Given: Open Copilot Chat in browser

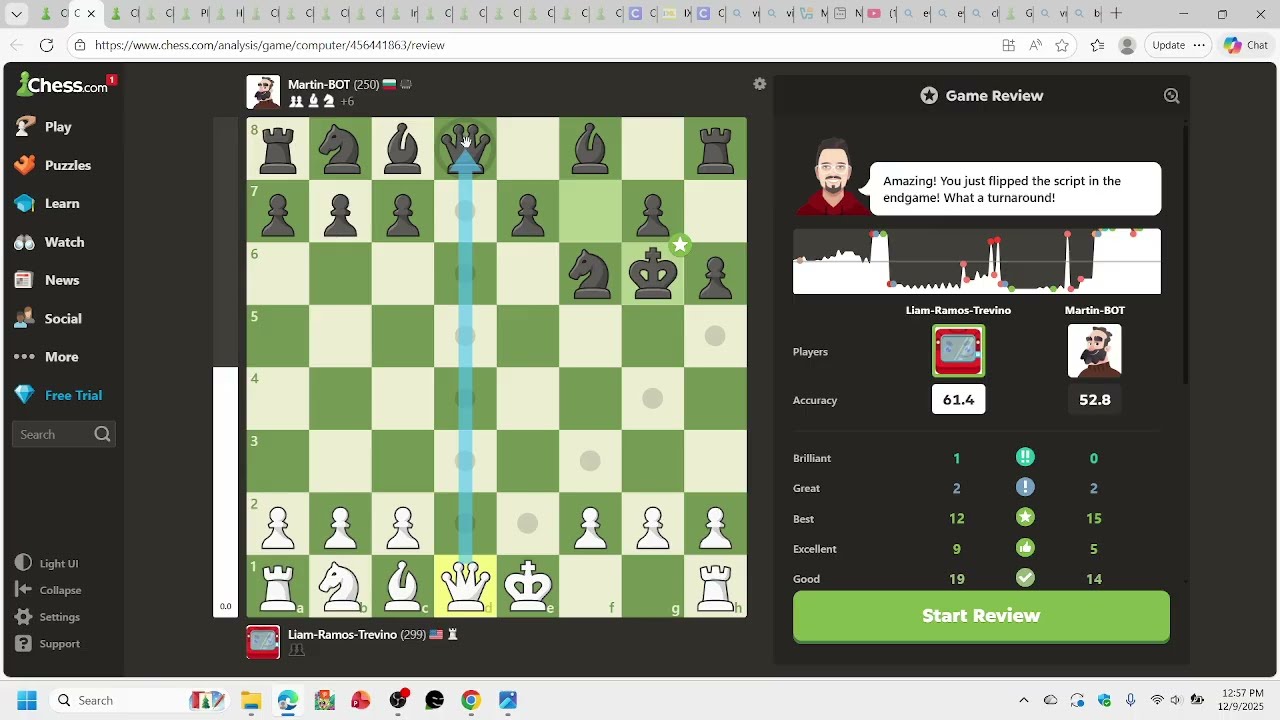Looking at the screenshot, I should (x=1246, y=45).
